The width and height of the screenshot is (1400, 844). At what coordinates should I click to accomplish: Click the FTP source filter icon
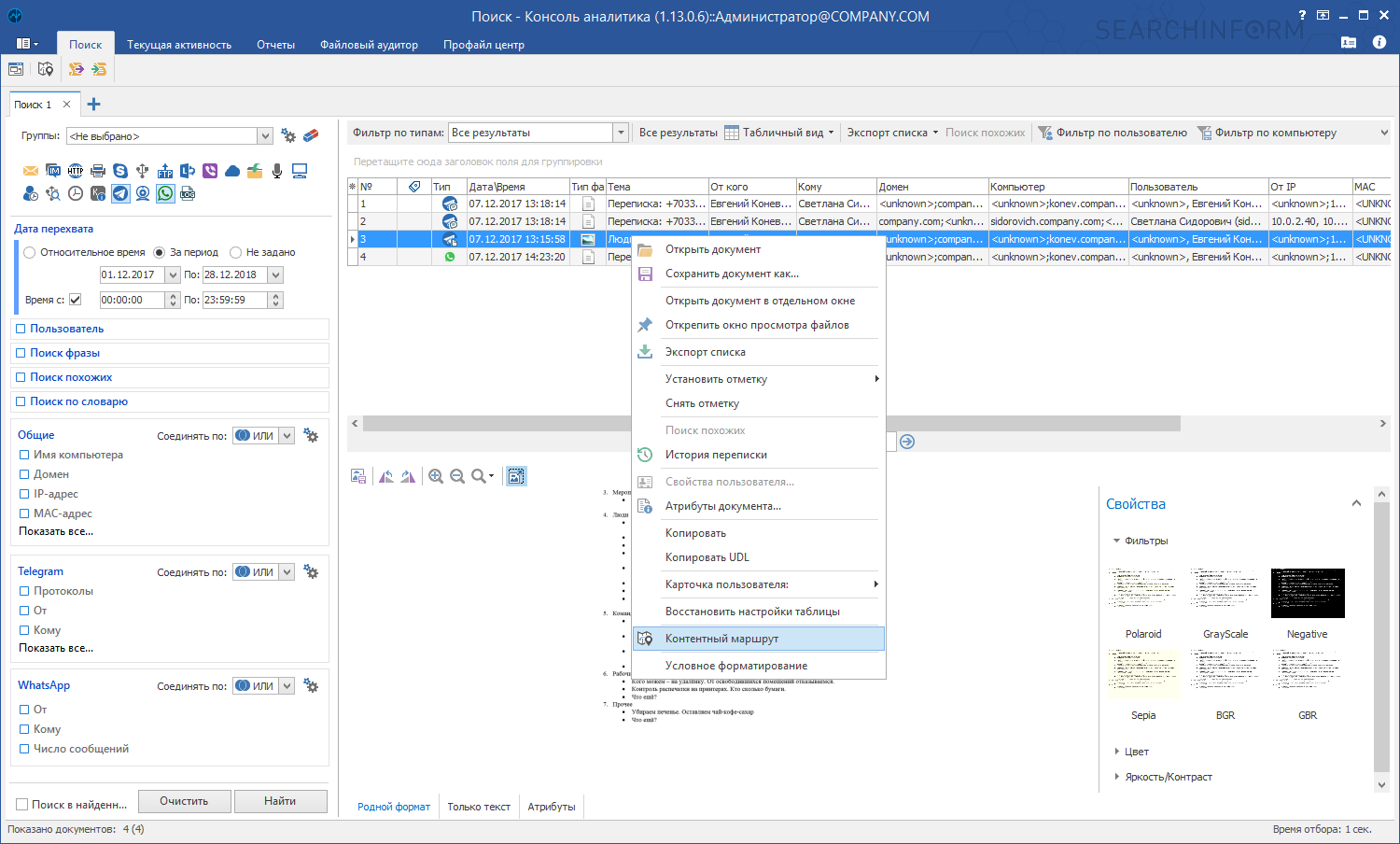point(165,171)
